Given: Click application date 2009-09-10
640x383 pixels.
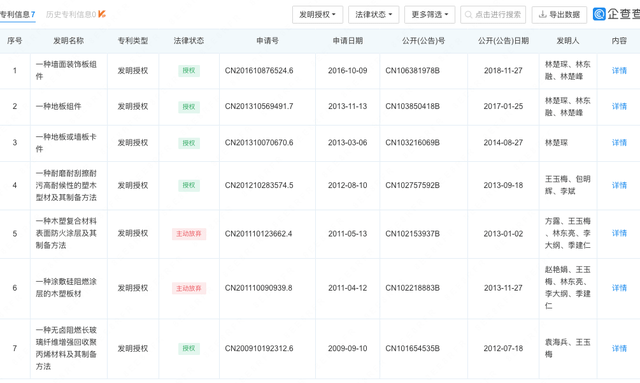Looking at the screenshot, I should point(348,349).
